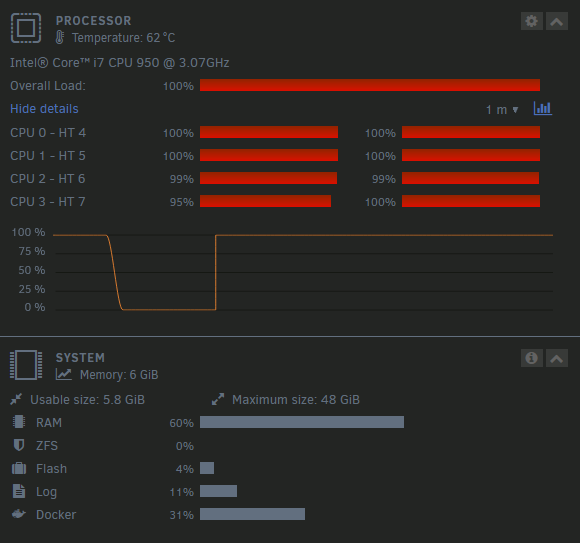Click the RAM chip icon

[19, 422]
